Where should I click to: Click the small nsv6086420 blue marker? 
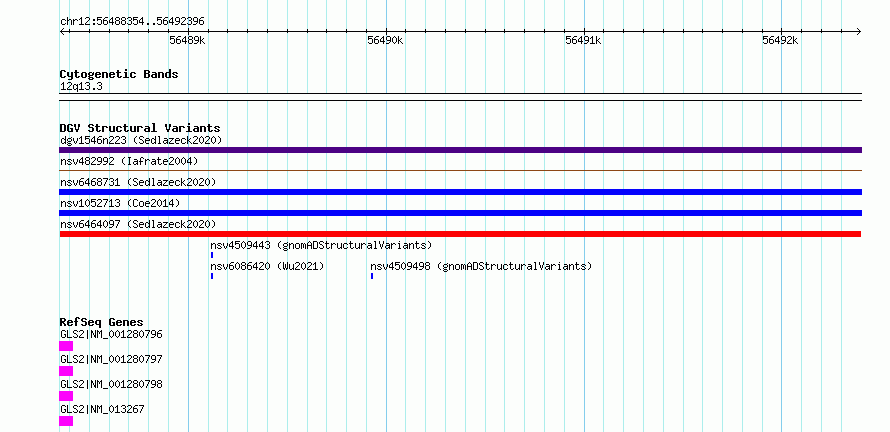[x=212, y=276]
